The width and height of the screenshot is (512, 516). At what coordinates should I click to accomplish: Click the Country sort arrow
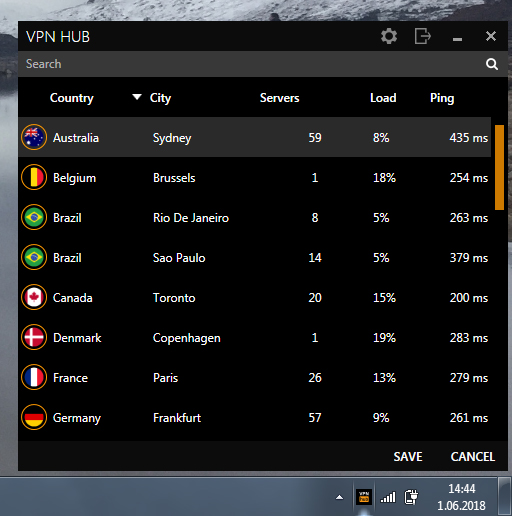tap(137, 97)
